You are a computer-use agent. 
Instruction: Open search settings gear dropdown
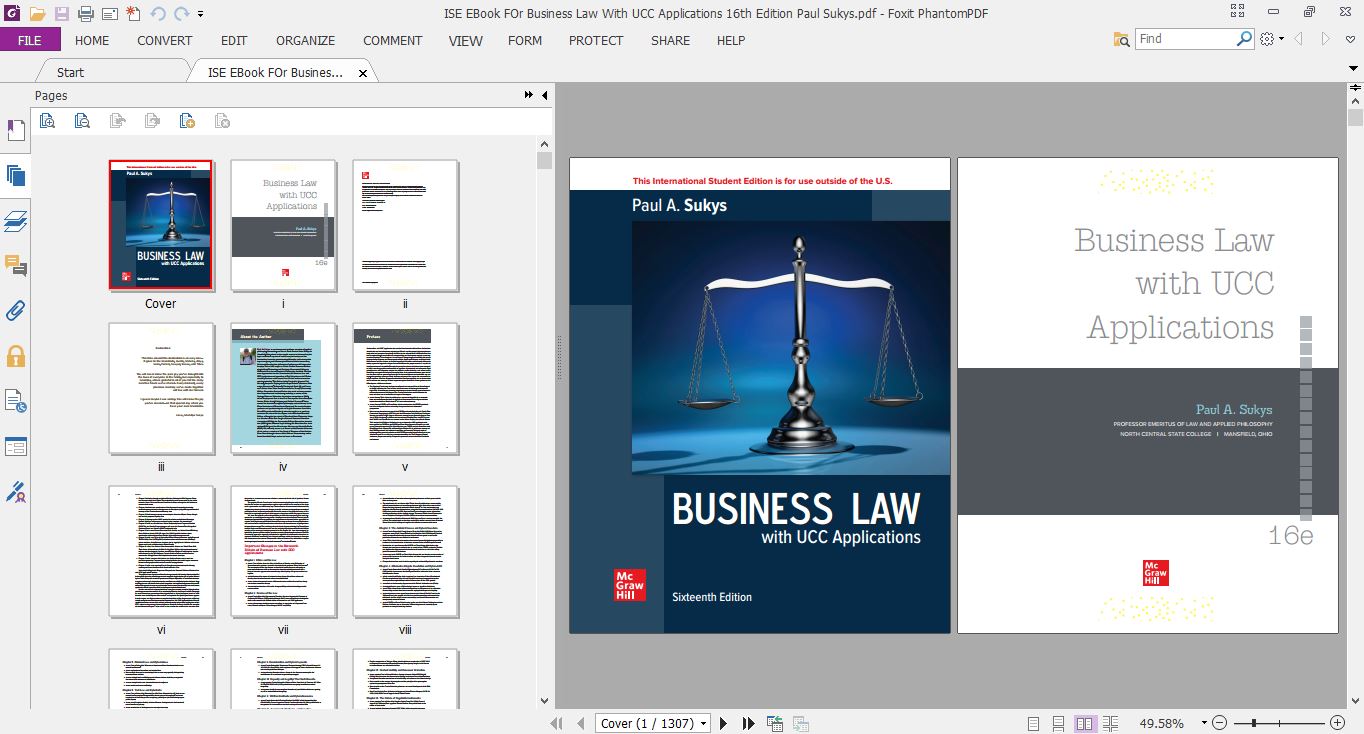pyautogui.click(x=1272, y=39)
